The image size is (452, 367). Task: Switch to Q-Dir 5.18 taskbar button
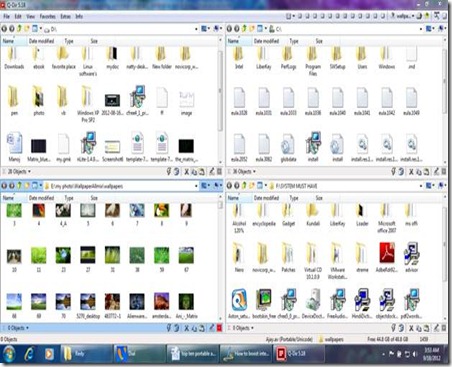pos(298,354)
